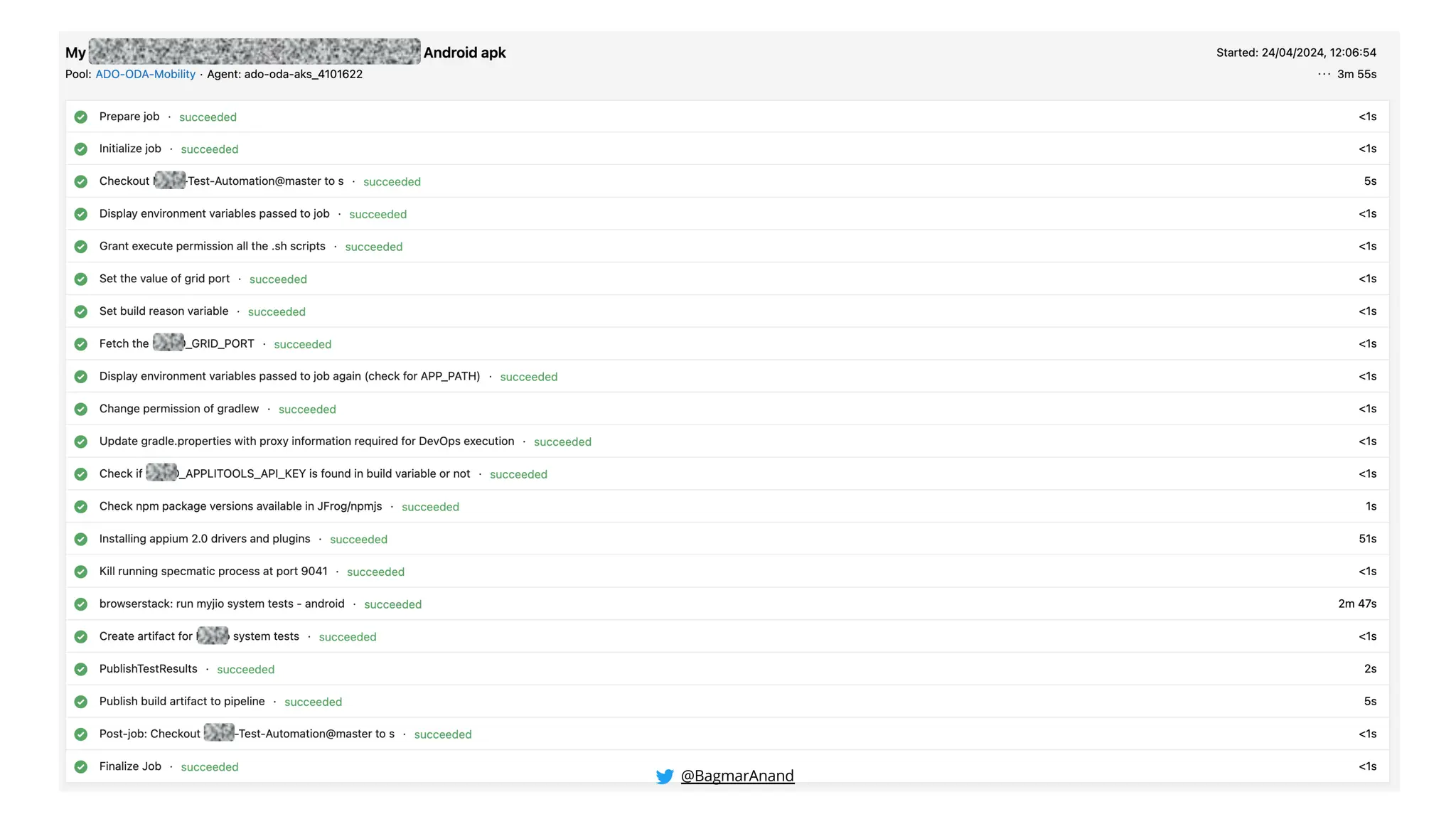Click green check icon beside Prepare job
The height and width of the screenshot is (819, 1456).
[81, 117]
